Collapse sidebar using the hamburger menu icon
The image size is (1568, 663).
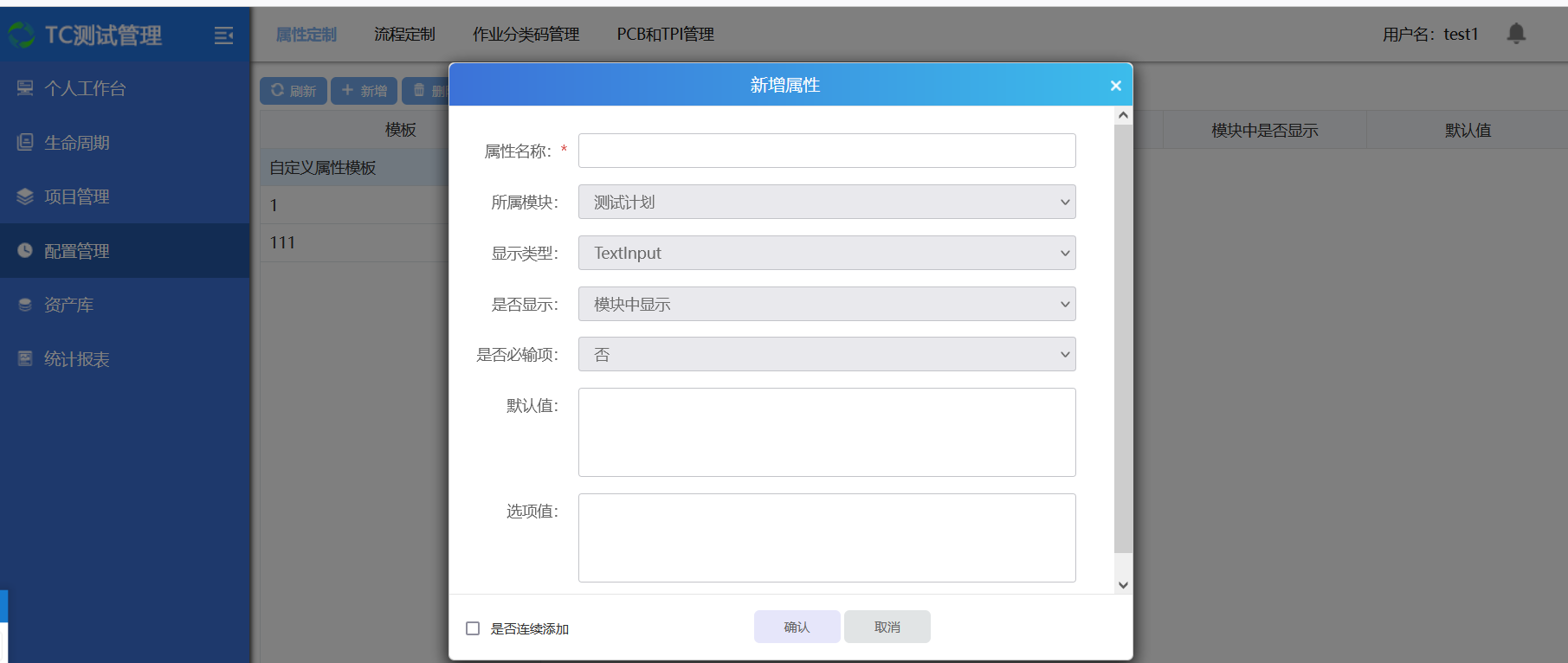223,35
